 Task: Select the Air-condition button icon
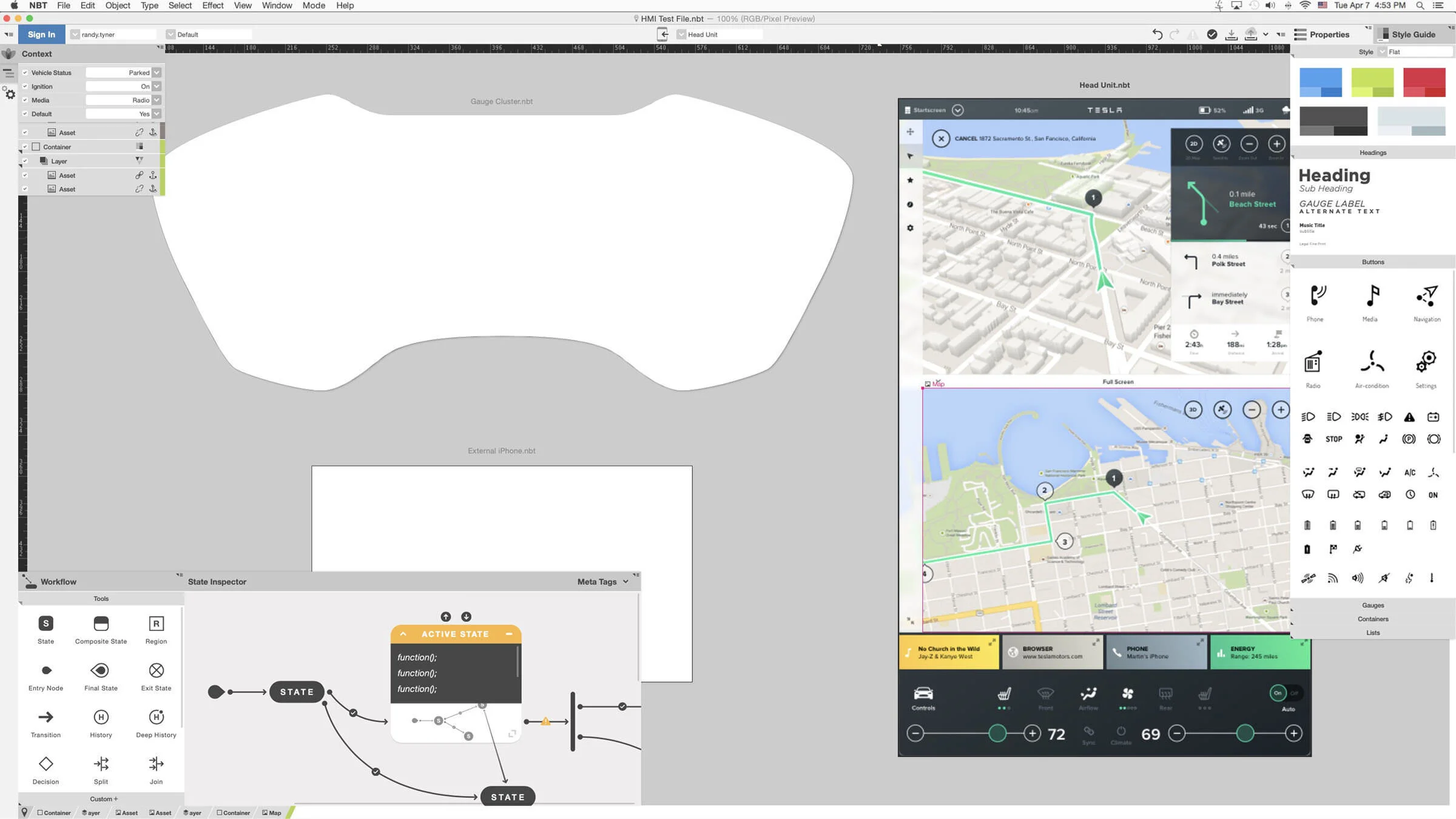click(1372, 362)
